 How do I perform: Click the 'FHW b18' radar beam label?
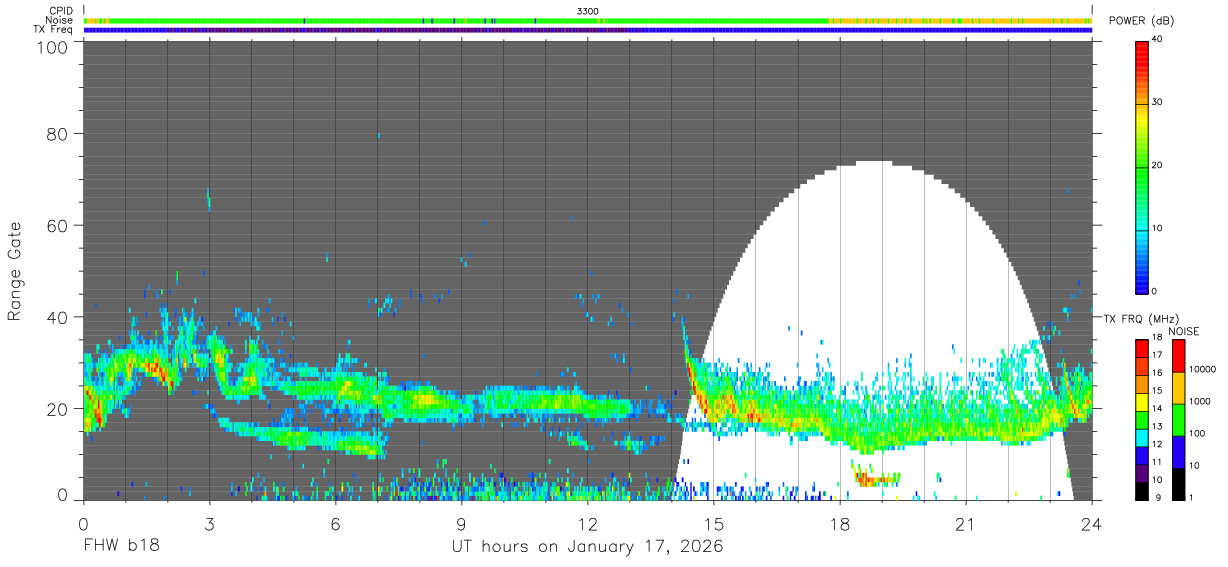pyautogui.click(x=122, y=547)
